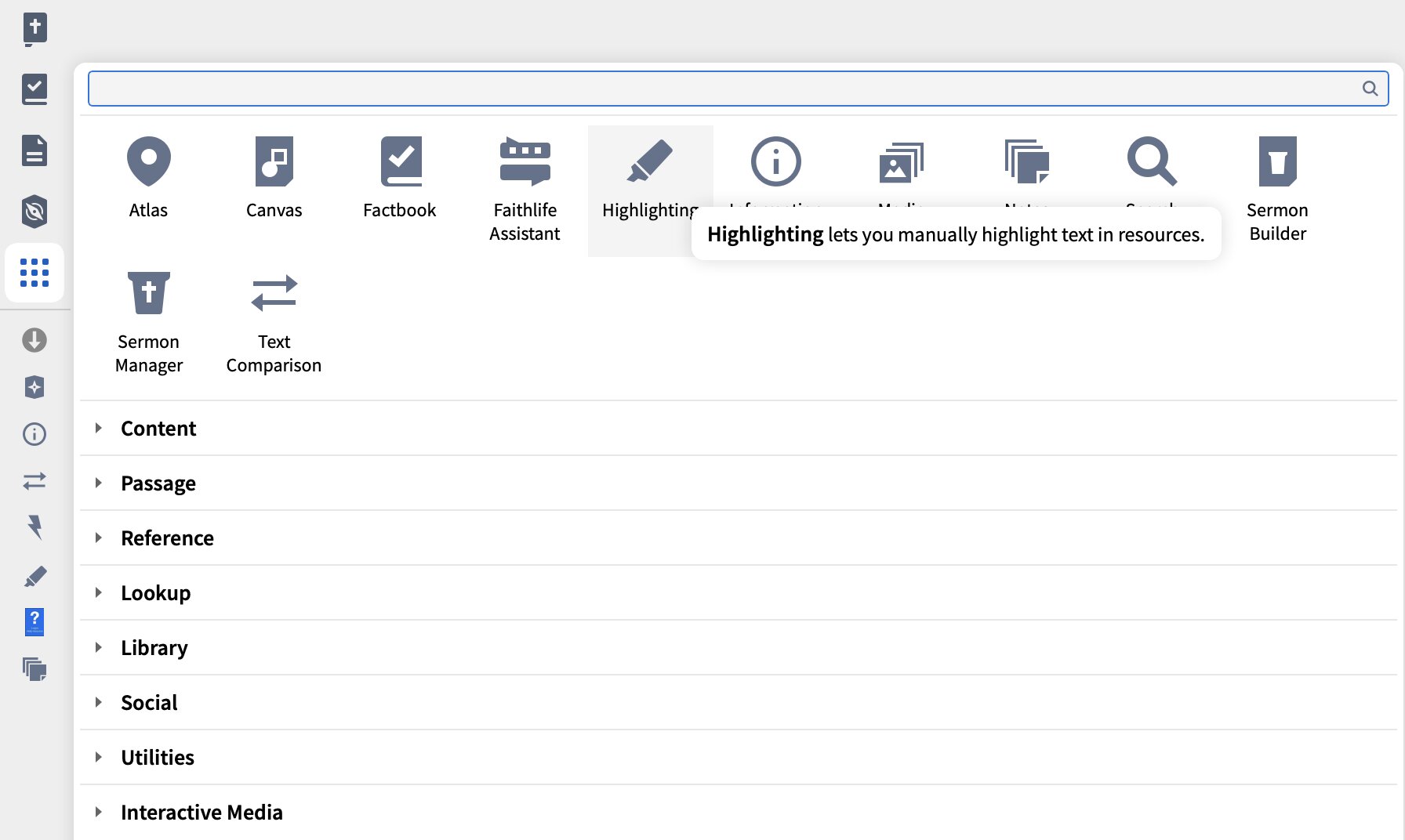1405x840 pixels.
Task: Expand the Social section
Action: point(739,703)
